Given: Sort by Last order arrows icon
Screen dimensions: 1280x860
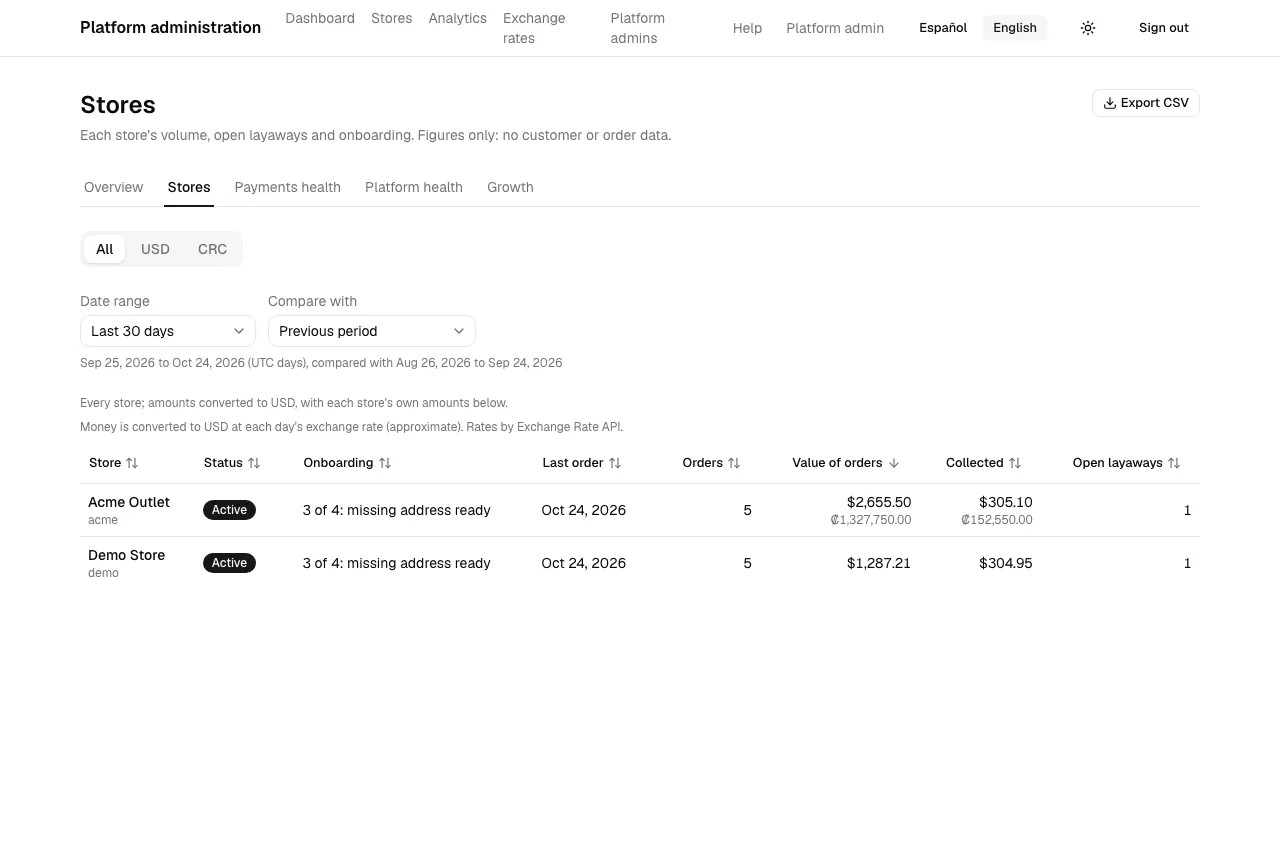Looking at the screenshot, I should click(x=615, y=463).
